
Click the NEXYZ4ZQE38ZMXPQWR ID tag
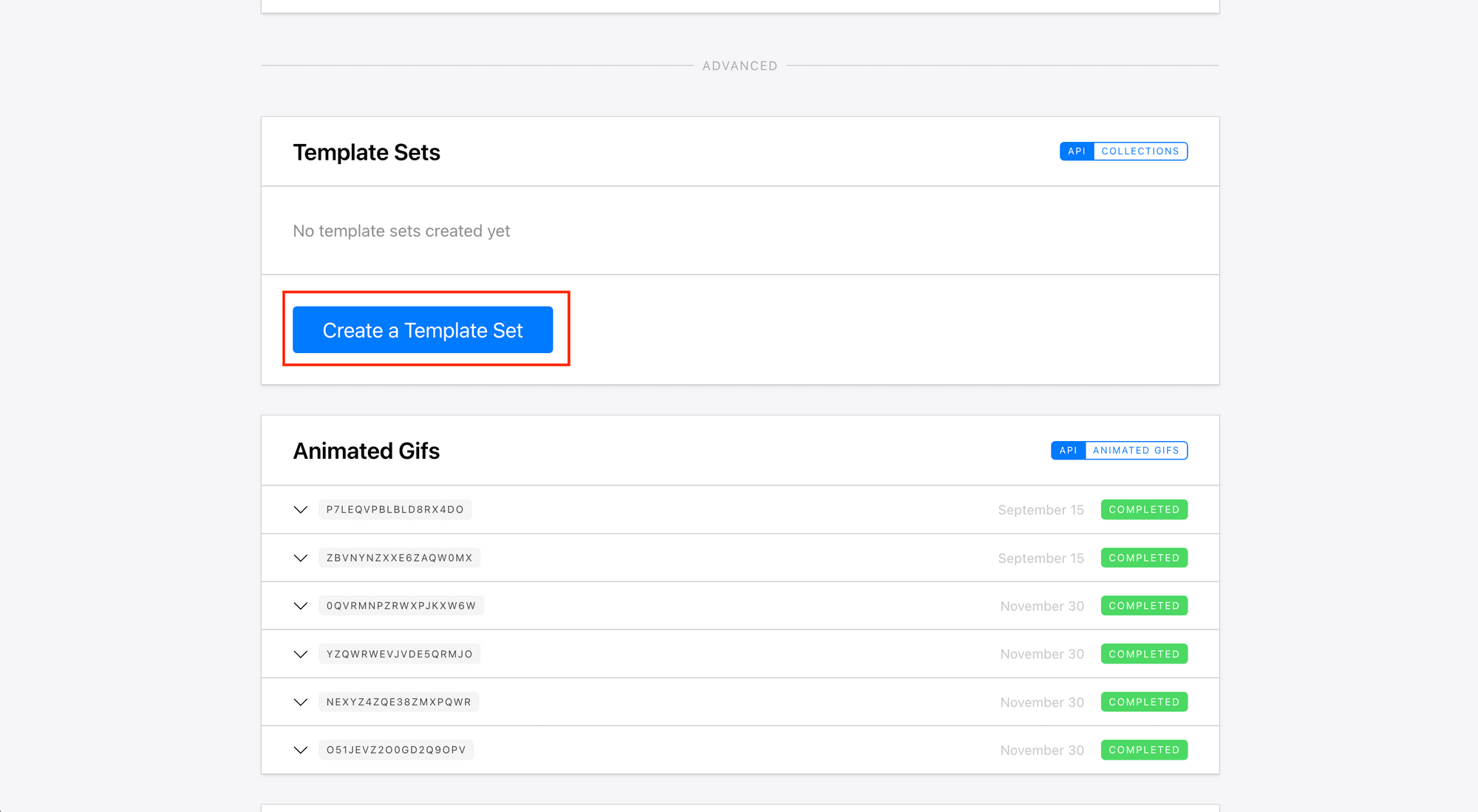398,702
